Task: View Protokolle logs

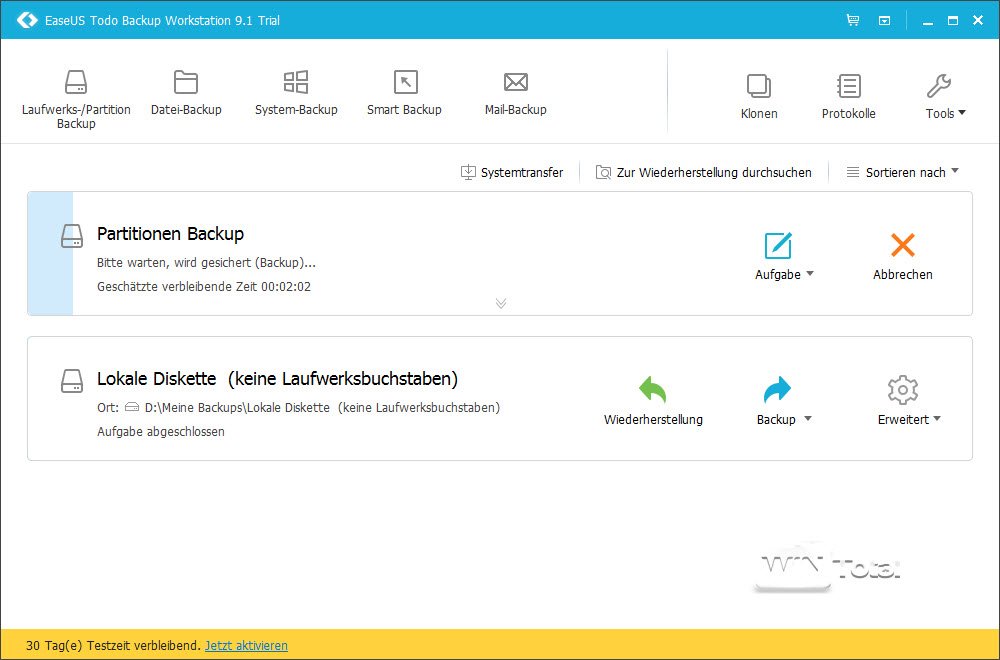Action: (x=848, y=97)
